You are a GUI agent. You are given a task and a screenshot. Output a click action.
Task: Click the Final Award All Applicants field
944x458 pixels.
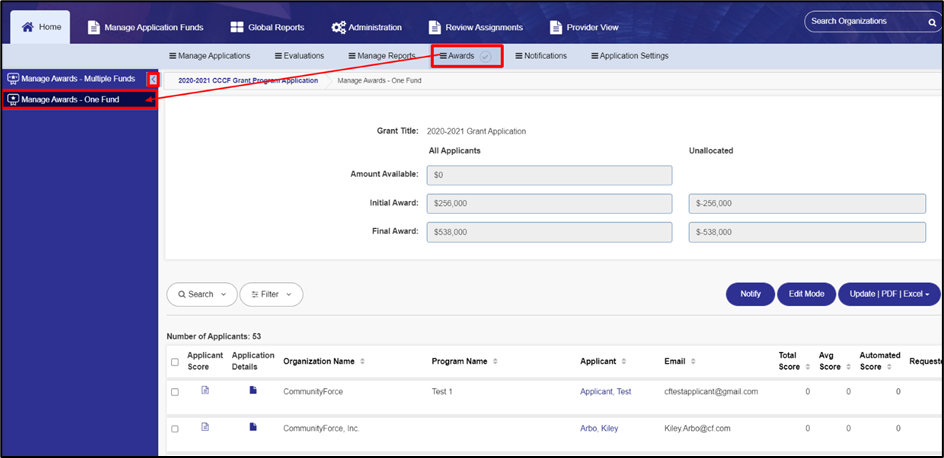[x=549, y=232]
